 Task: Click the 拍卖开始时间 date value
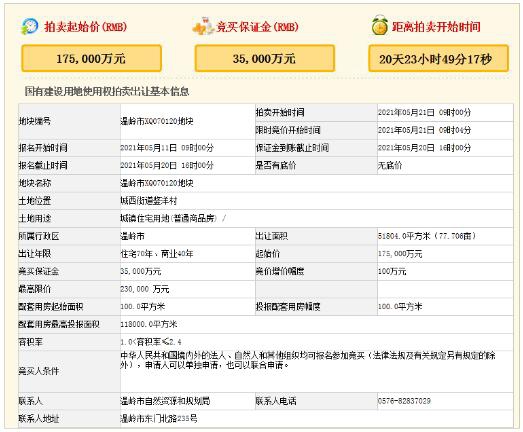coord(424,112)
